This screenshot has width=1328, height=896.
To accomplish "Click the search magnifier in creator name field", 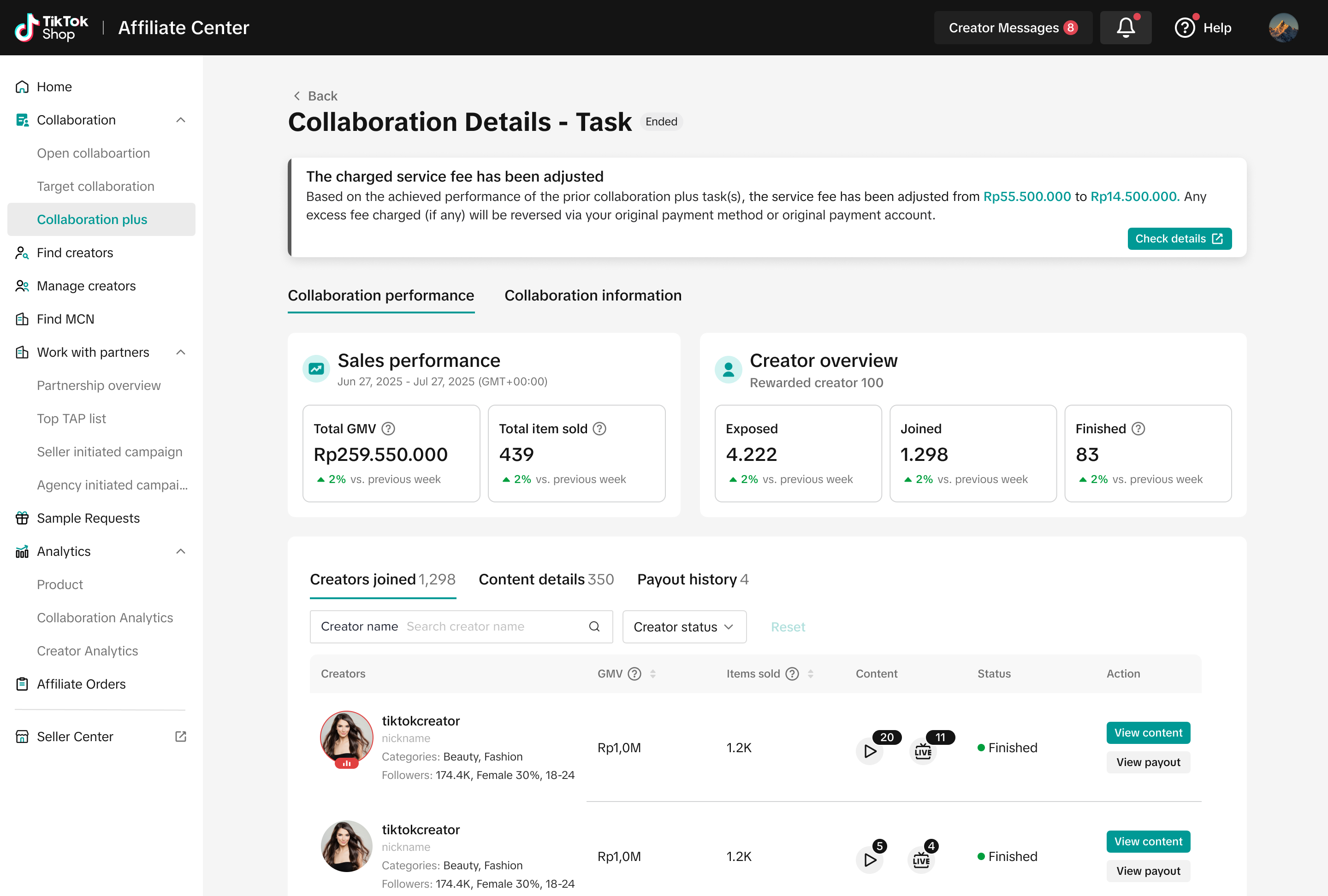I will pyautogui.click(x=594, y=626).
